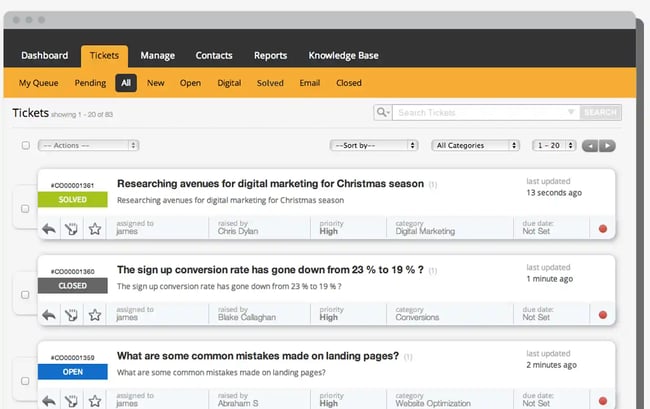Screen dimensions: 650x409
Task: Select checkbox for ticket CD00001360
Action: pos(25,295)
